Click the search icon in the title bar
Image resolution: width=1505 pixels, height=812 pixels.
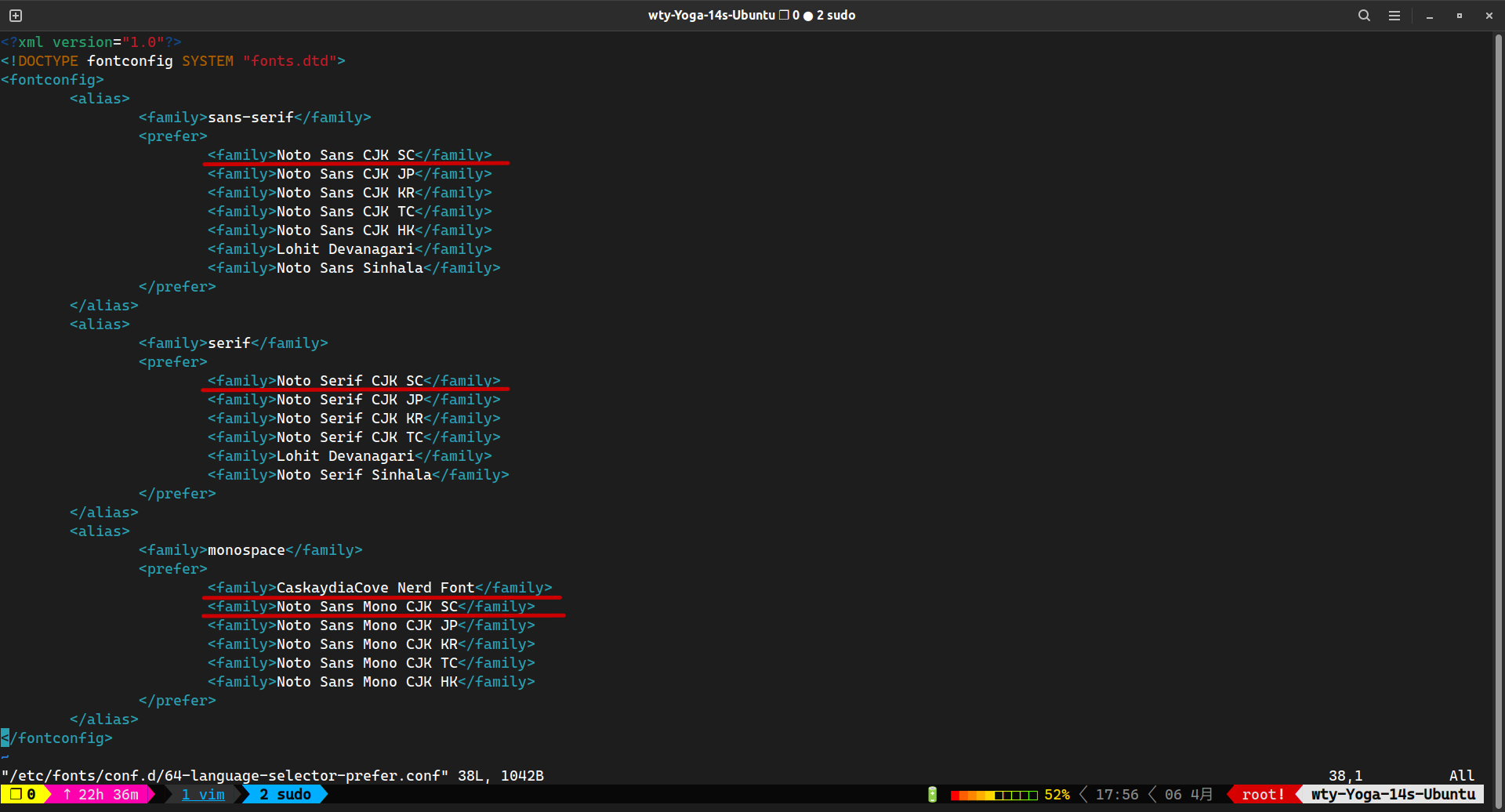pos(1364,16)
